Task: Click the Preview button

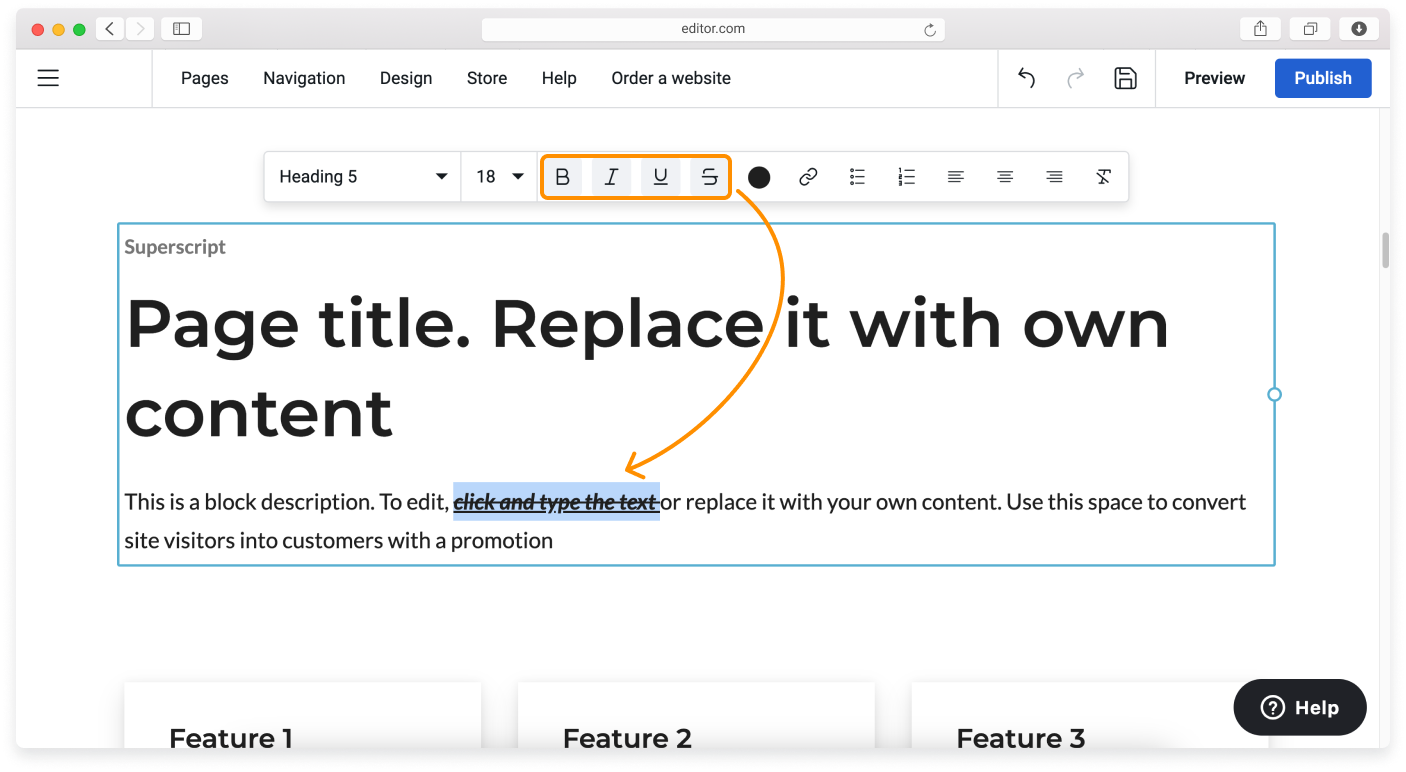Action: (1215, 78)
